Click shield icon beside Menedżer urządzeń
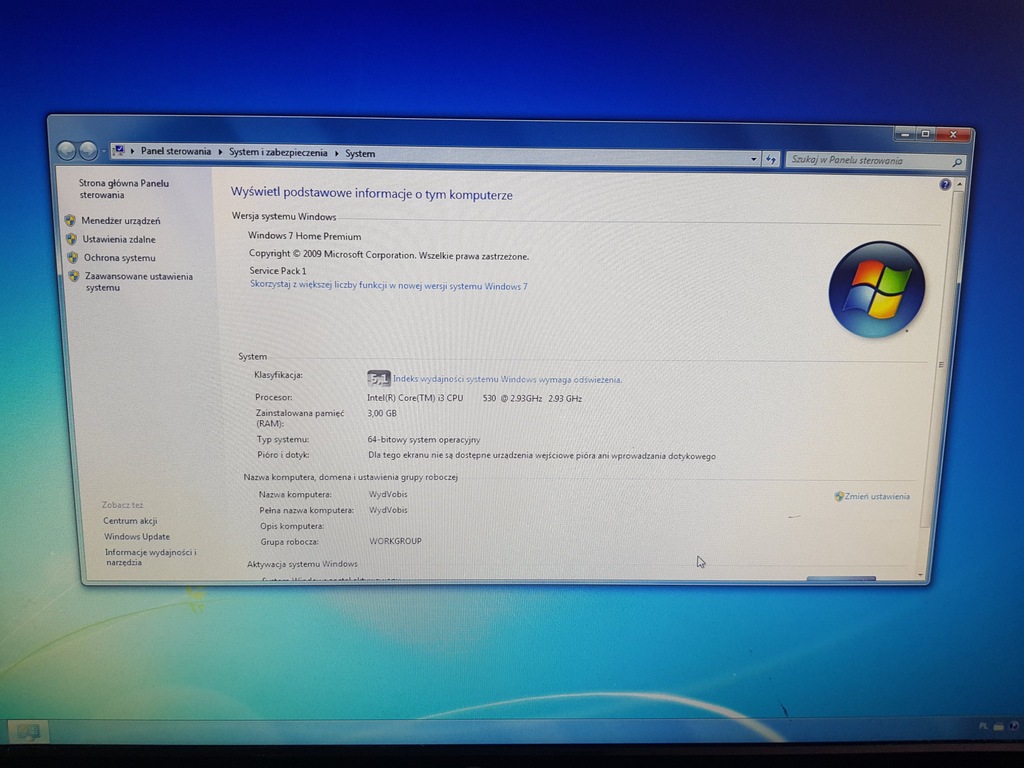The height and width of the screenshot is (768, 1024). point(70,220)
